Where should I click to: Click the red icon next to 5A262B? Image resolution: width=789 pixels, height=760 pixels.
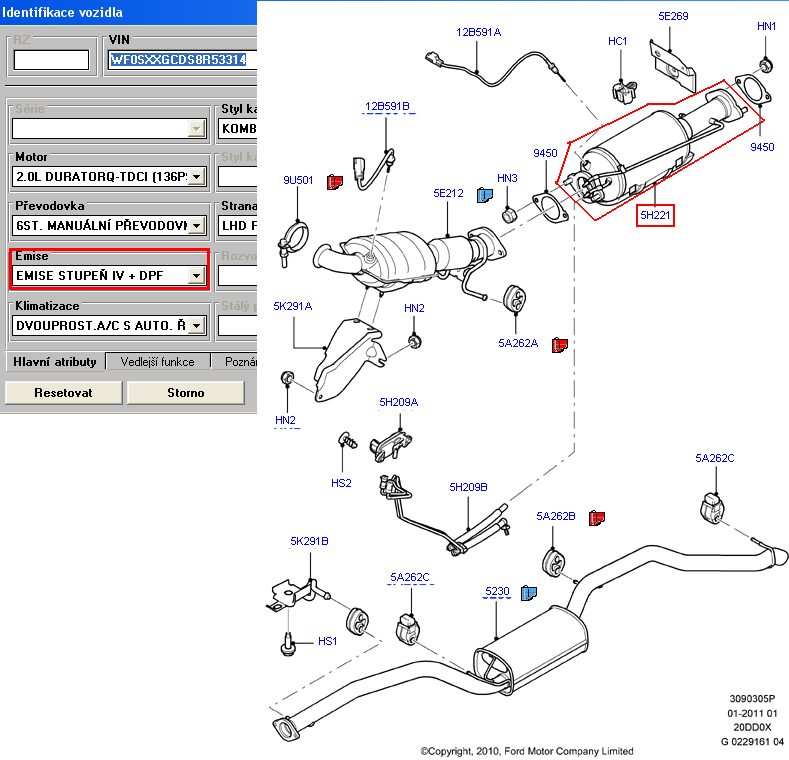click(x=597, y=517)
